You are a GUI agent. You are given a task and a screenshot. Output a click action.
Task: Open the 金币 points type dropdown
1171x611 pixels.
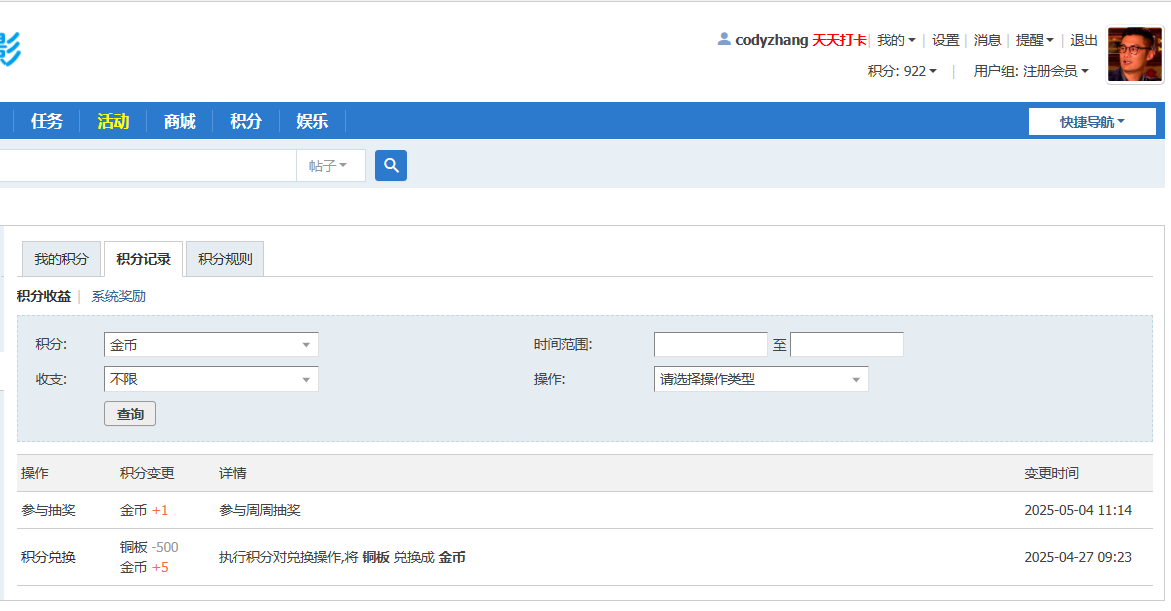coord(210,344)
